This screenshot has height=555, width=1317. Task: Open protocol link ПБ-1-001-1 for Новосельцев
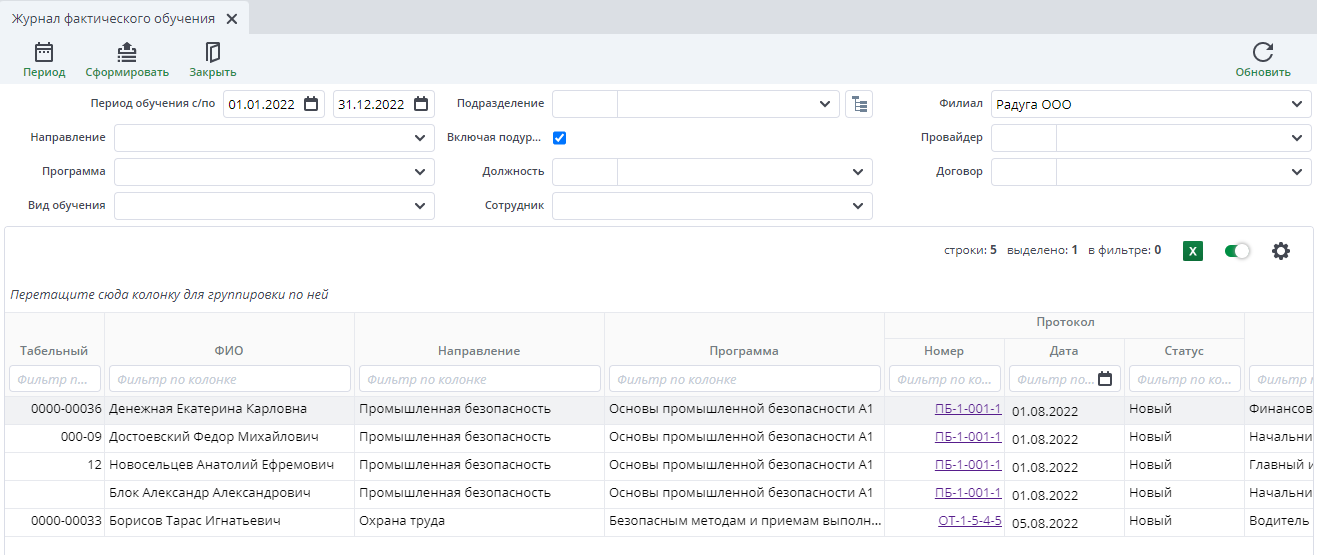968,465
